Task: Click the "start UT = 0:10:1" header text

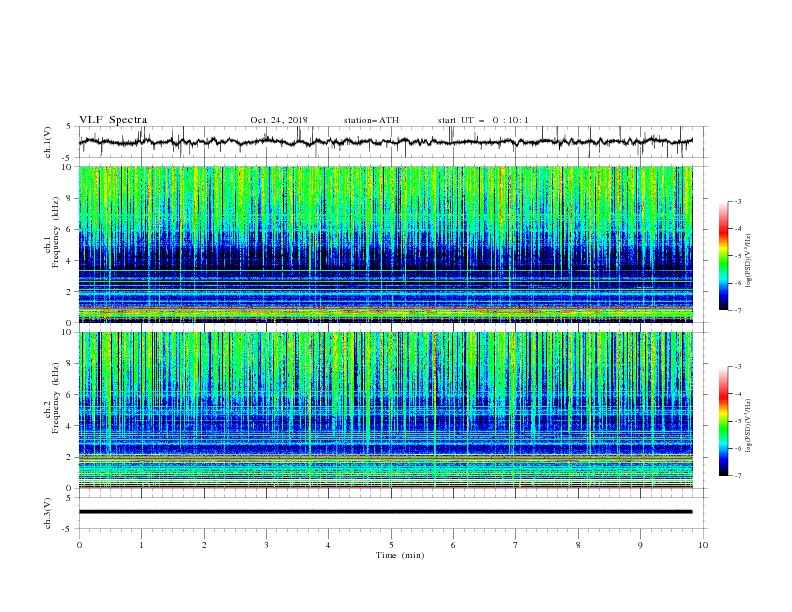Action: point(483,120)
